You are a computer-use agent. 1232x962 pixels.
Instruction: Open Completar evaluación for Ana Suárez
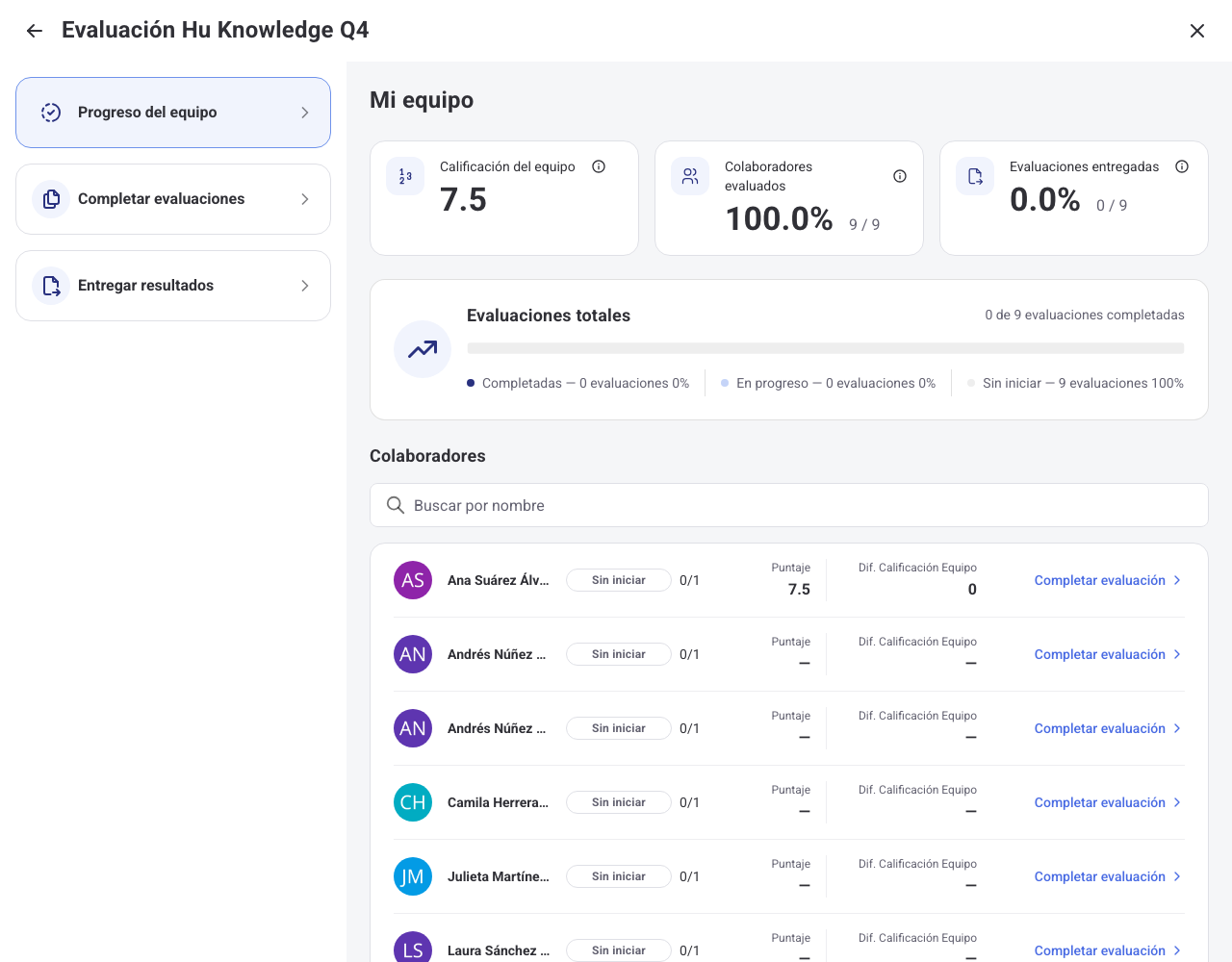1108,580
